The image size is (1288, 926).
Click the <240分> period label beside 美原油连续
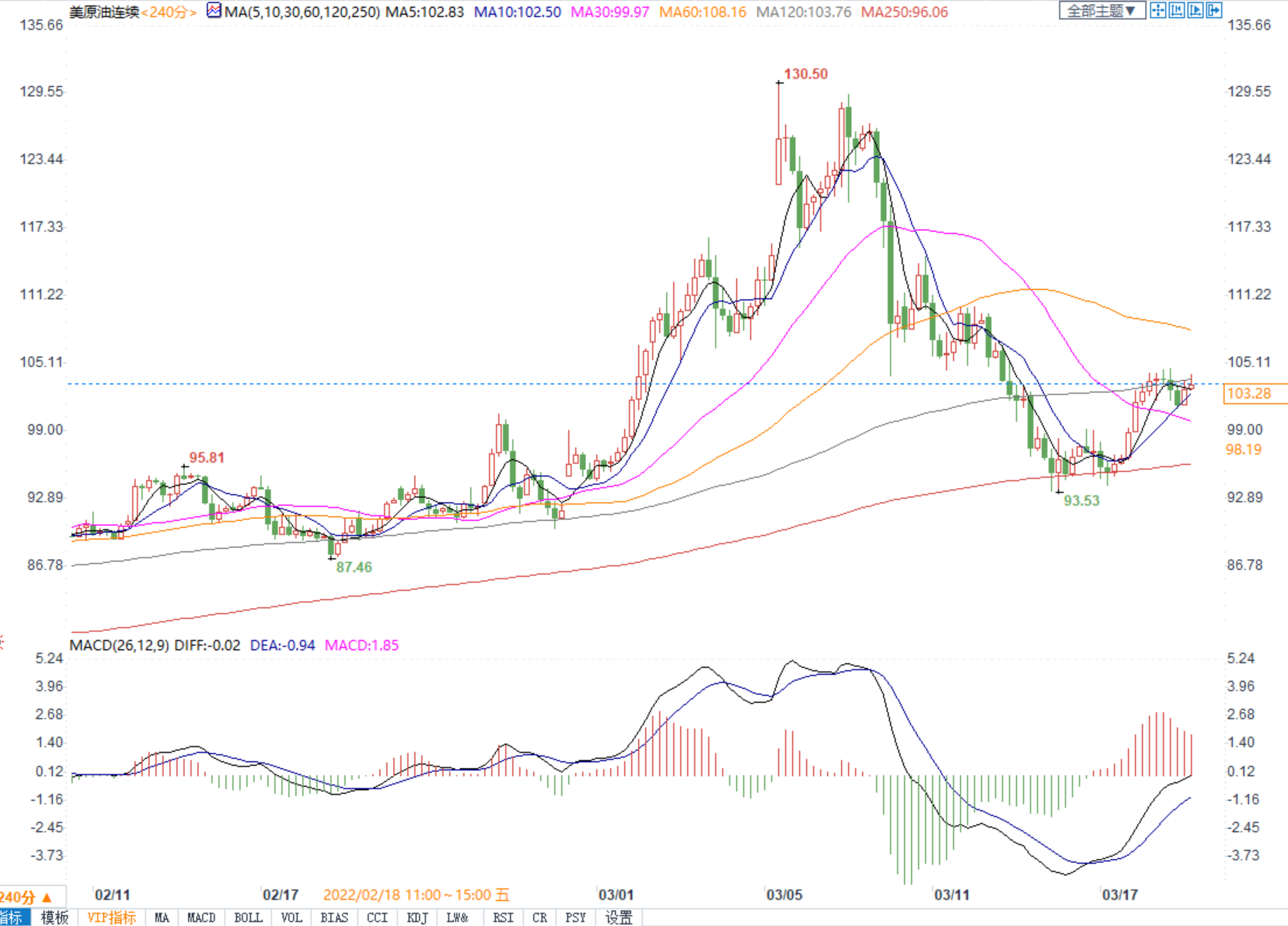pos(169,12)
